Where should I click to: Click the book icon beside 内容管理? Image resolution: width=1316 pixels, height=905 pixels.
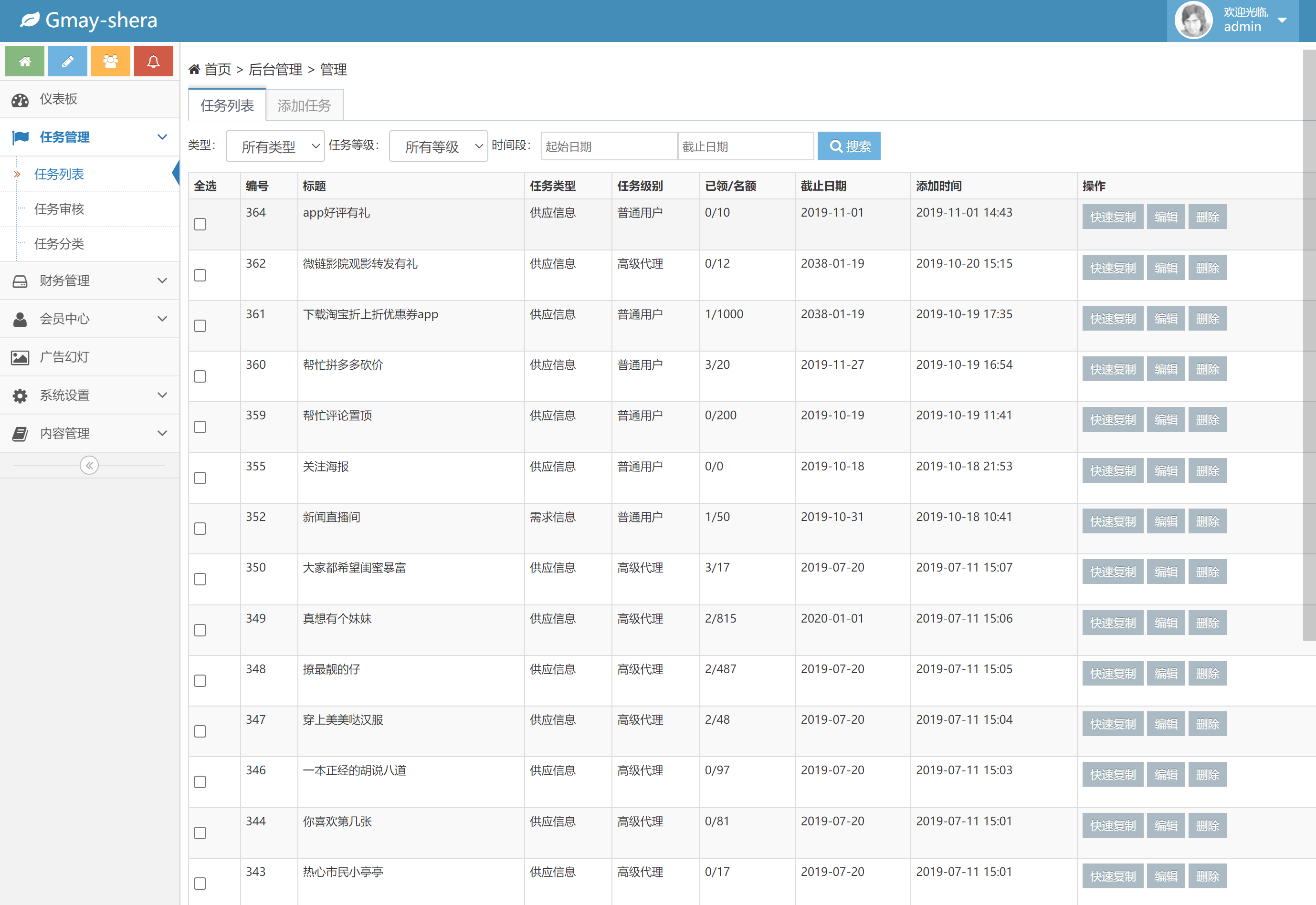pyautogui.click(x=20, y=434)
